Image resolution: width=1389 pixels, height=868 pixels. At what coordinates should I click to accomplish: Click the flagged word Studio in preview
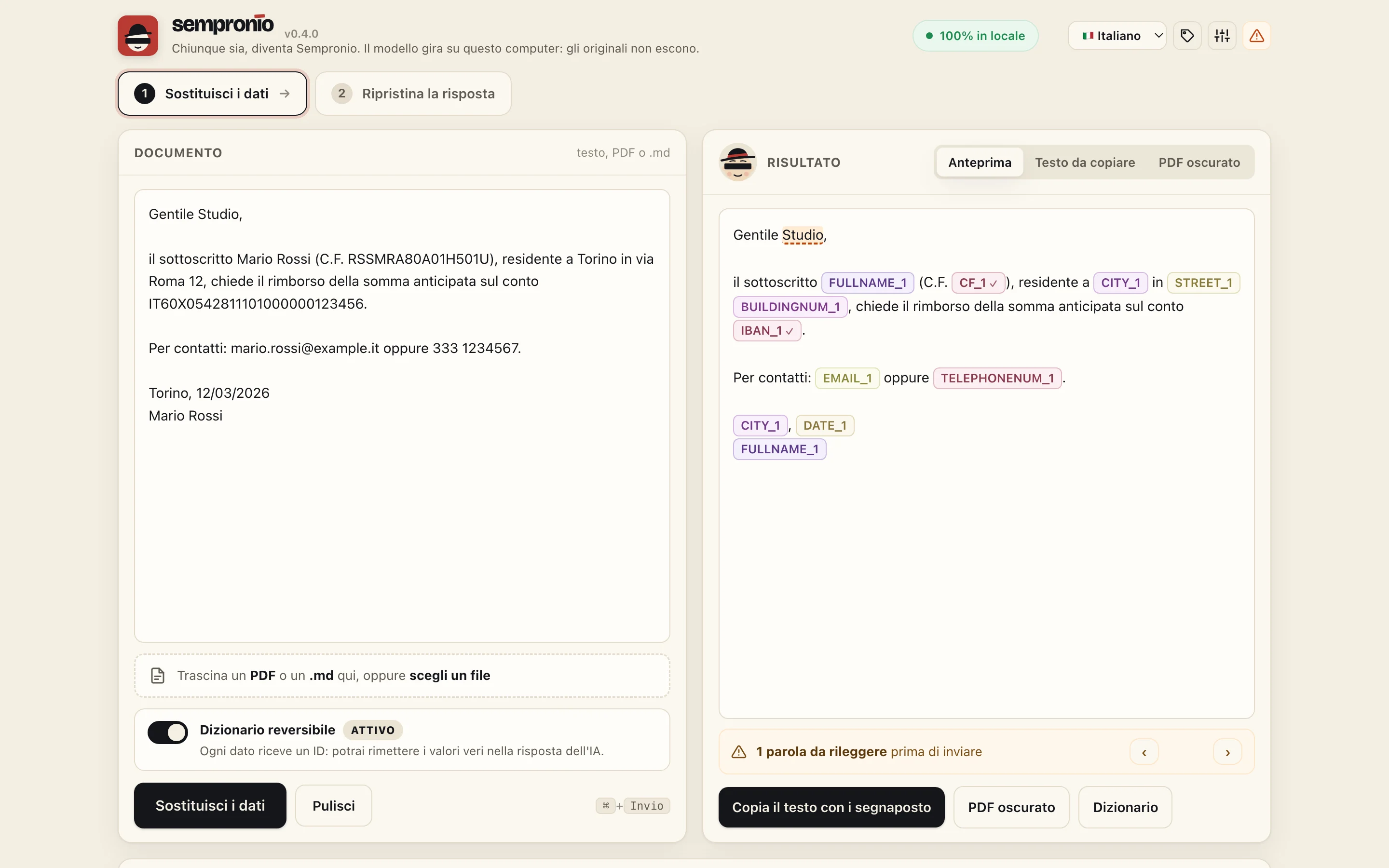[803, 235]
